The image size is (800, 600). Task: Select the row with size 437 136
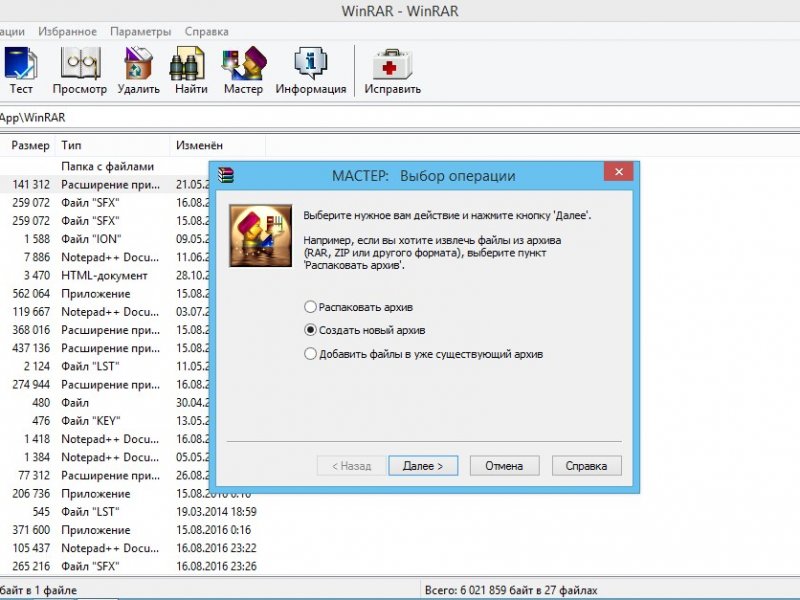(x=105, y=348)
